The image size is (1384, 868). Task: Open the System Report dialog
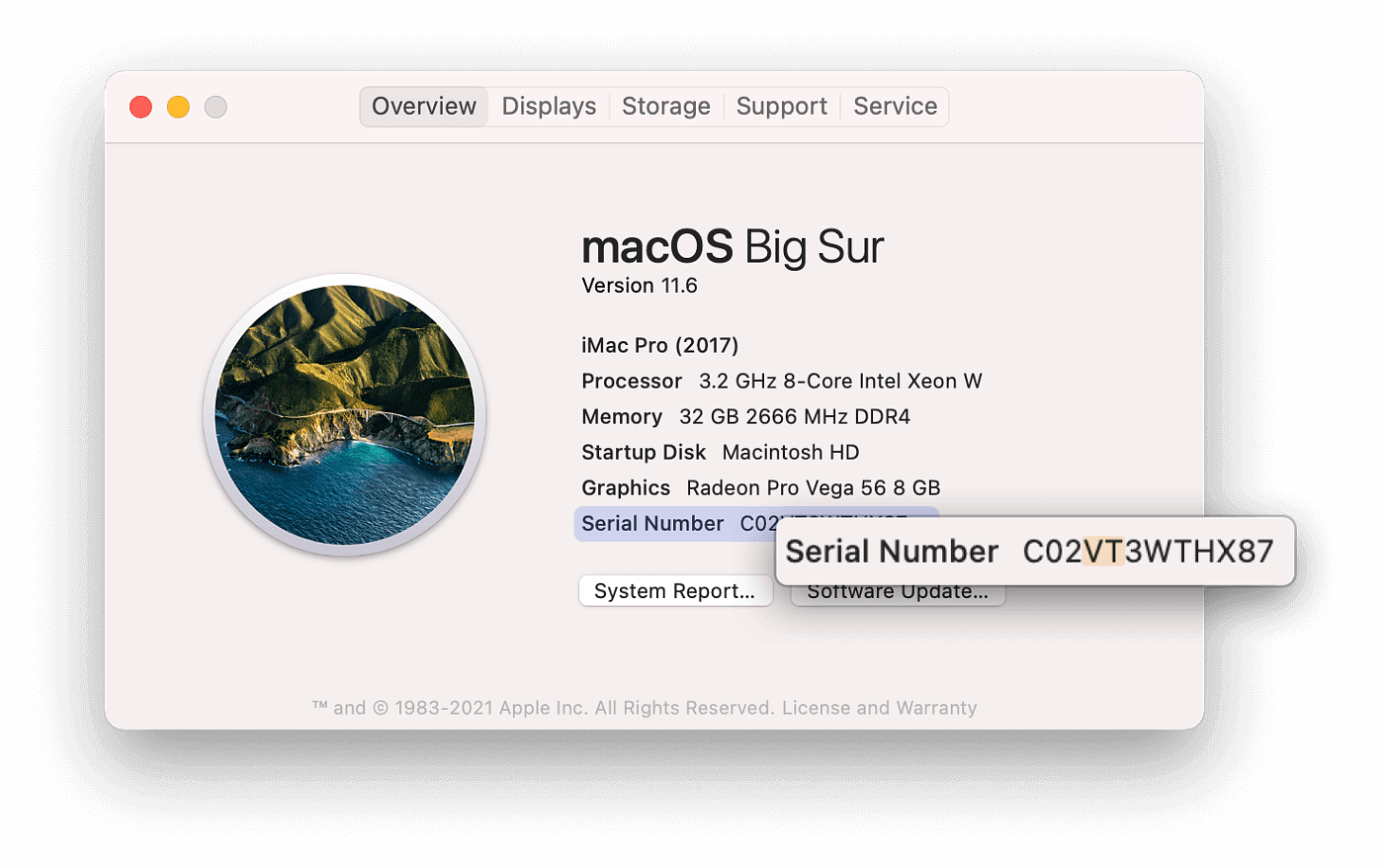pyautogui.click(x=676, y=590)
